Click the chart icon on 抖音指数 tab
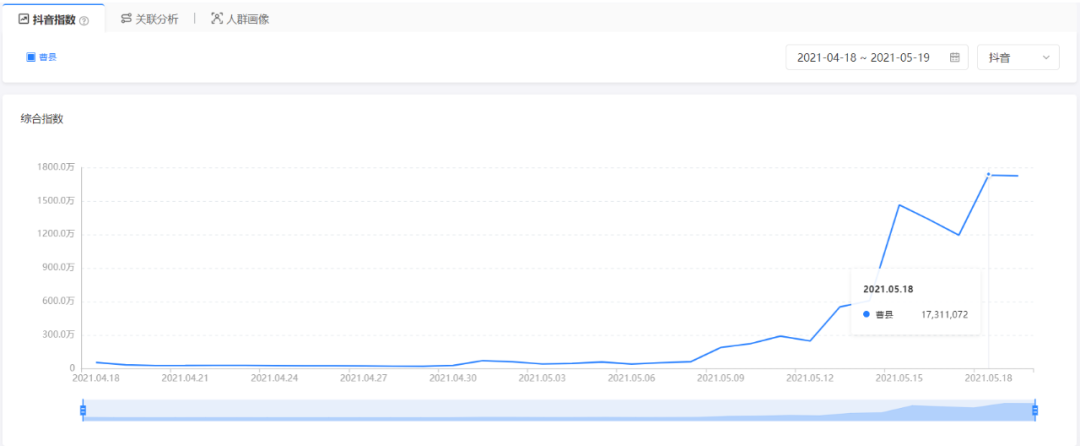The height and width of the screenshot is (446, 1080). click(x=23, y=19)
